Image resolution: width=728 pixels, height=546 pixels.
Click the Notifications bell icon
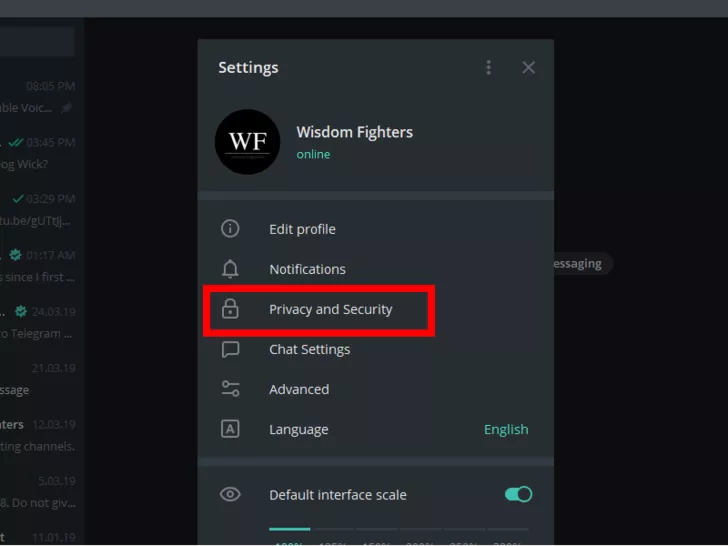[x=230, y=269]
